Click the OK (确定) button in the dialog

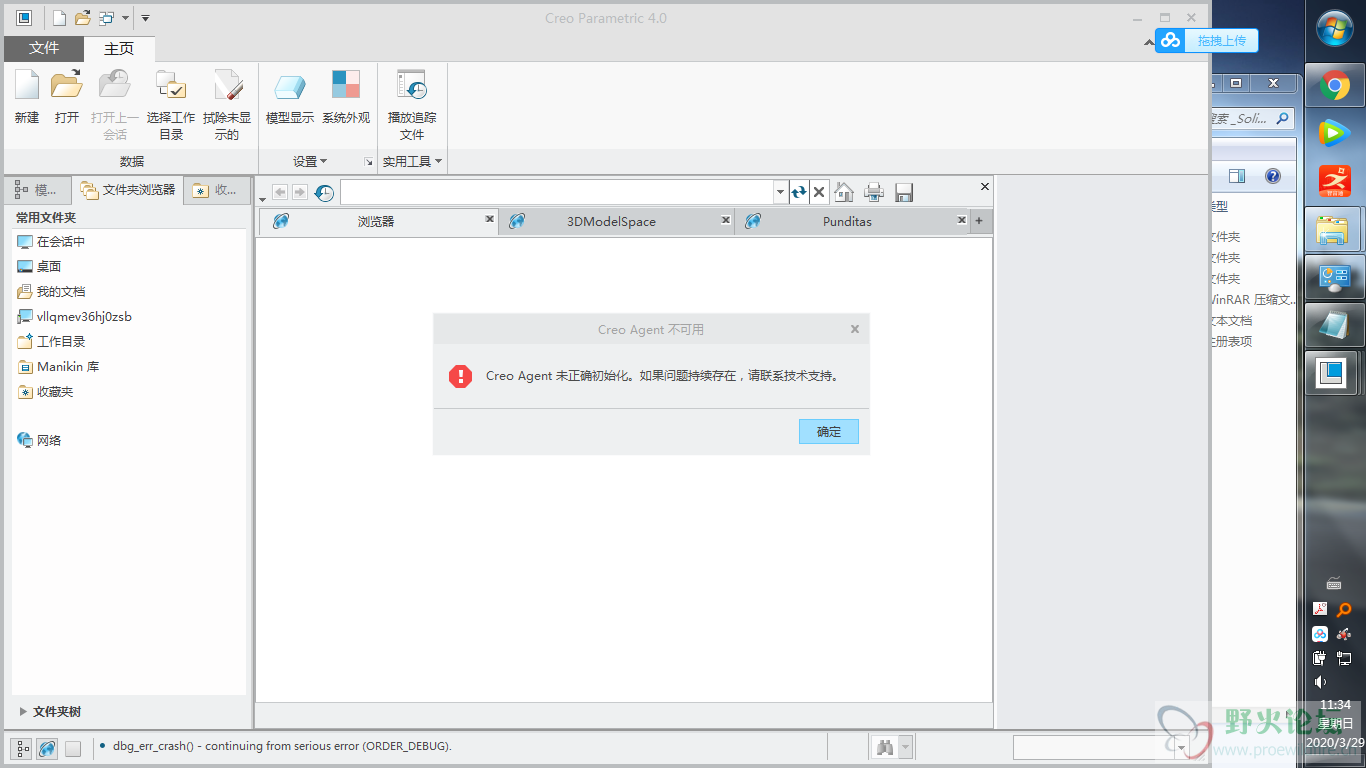point(829,431)
